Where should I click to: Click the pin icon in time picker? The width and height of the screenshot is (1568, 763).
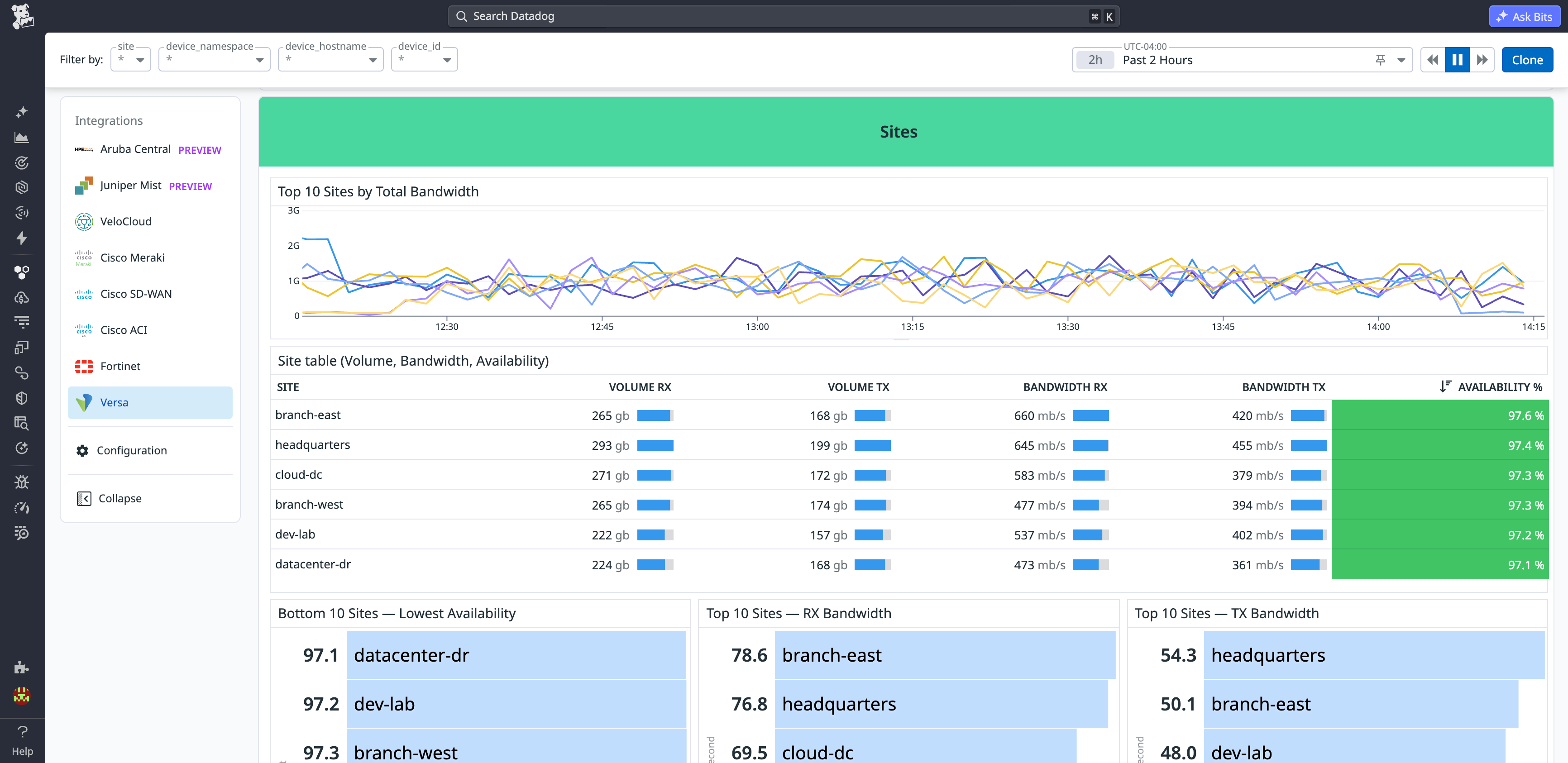pyautogui.click(x=1381, y=60)
